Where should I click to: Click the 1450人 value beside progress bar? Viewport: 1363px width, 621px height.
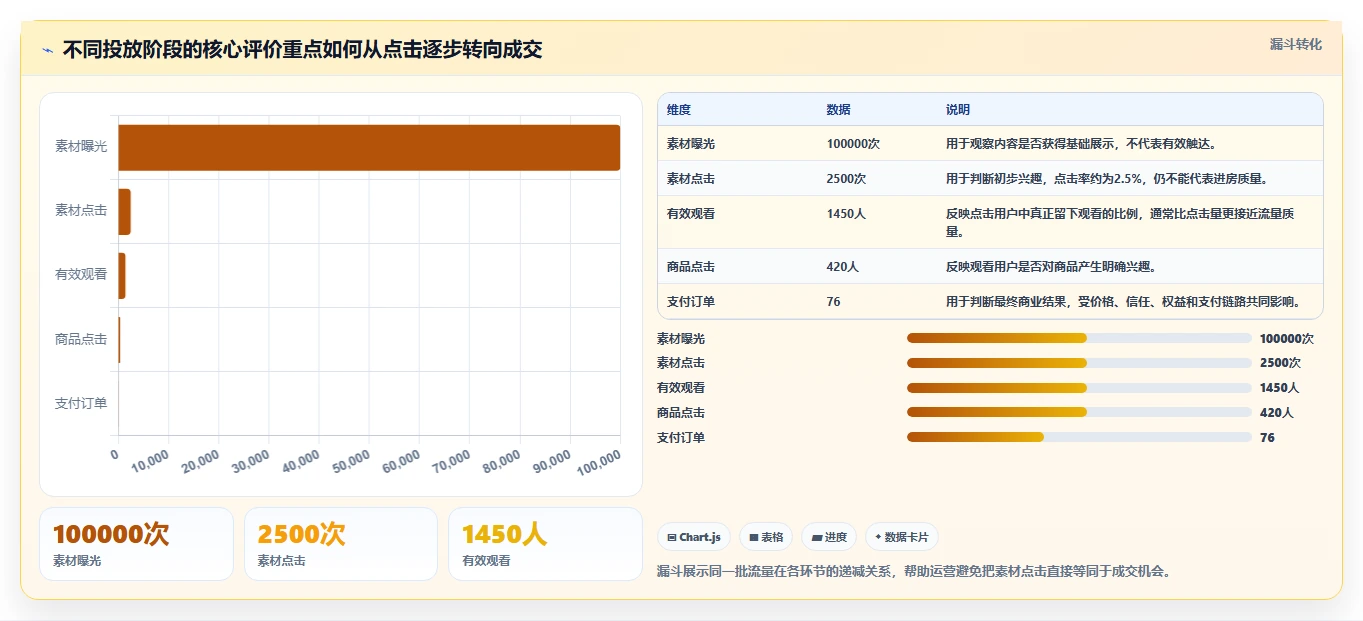tap(1280, 388)
